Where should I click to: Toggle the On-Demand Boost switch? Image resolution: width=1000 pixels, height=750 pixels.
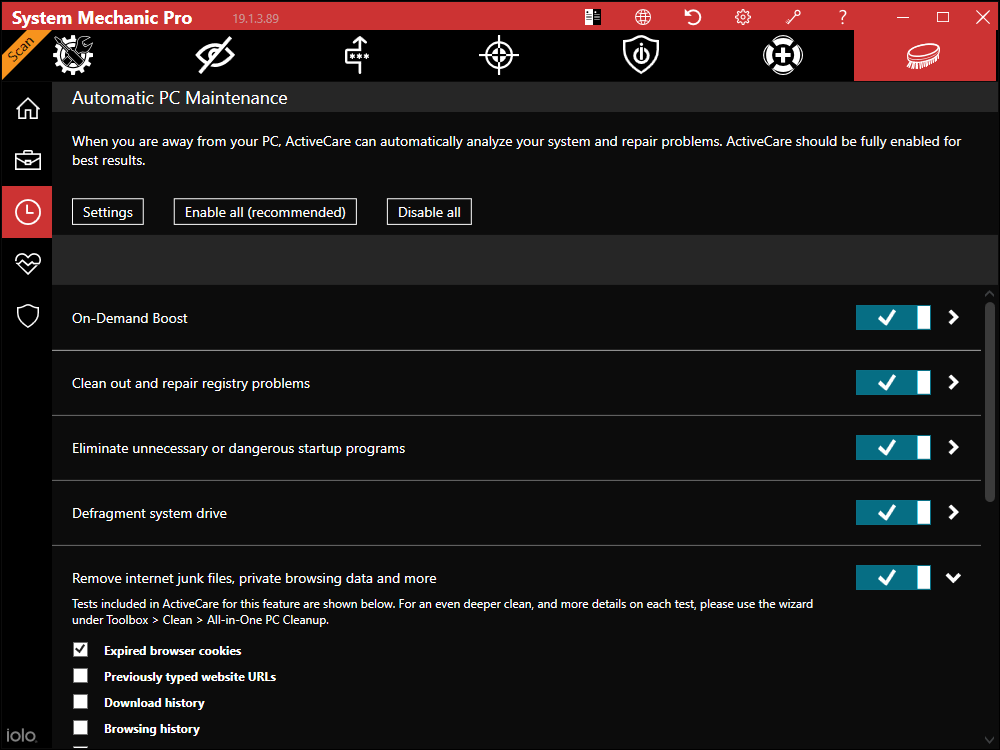[x=893, y=318]
